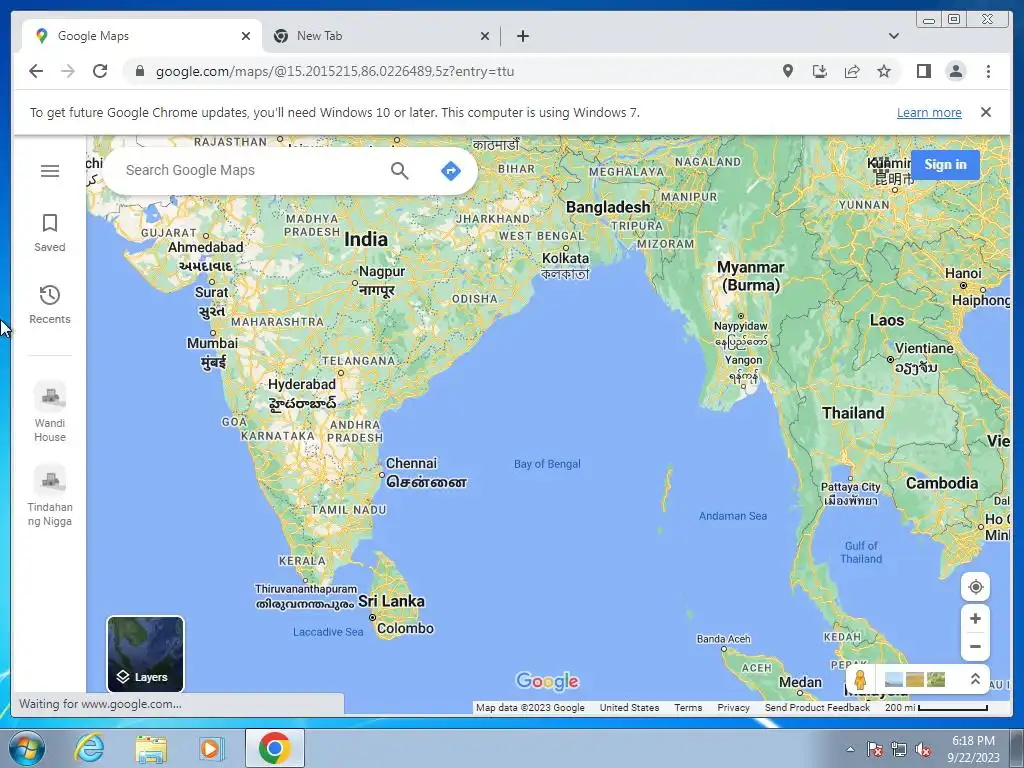This screenshot has width=1024, height=768.
Task: Click Learn more about Chrome updates
Action: (929, 112)
